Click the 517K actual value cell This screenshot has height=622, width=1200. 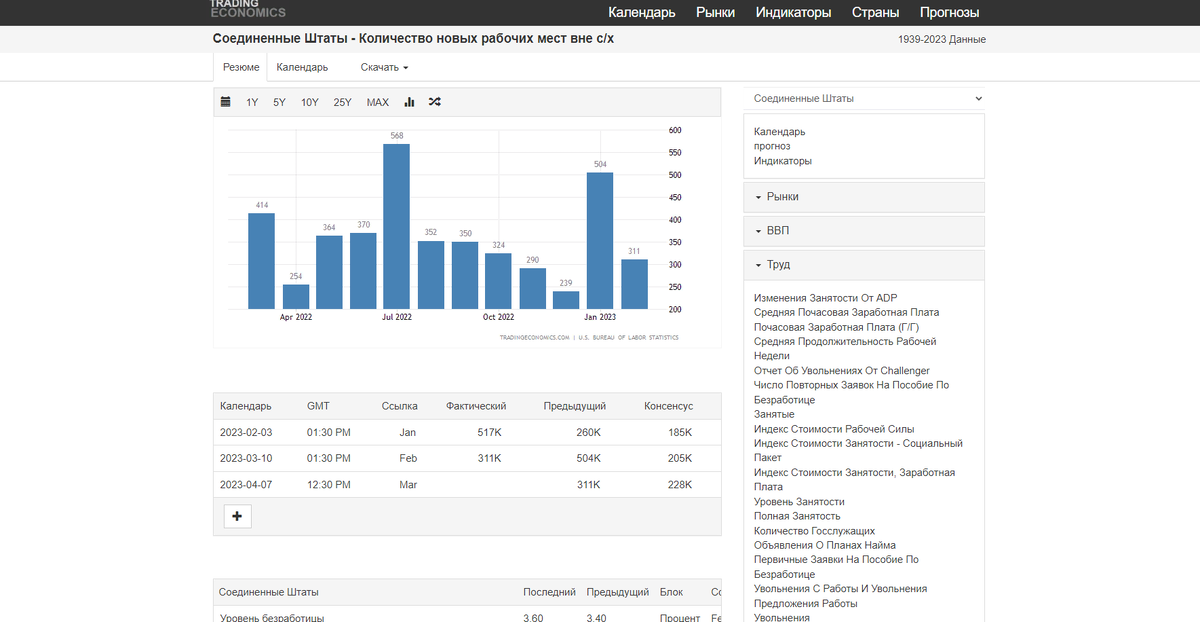(490, 432)
